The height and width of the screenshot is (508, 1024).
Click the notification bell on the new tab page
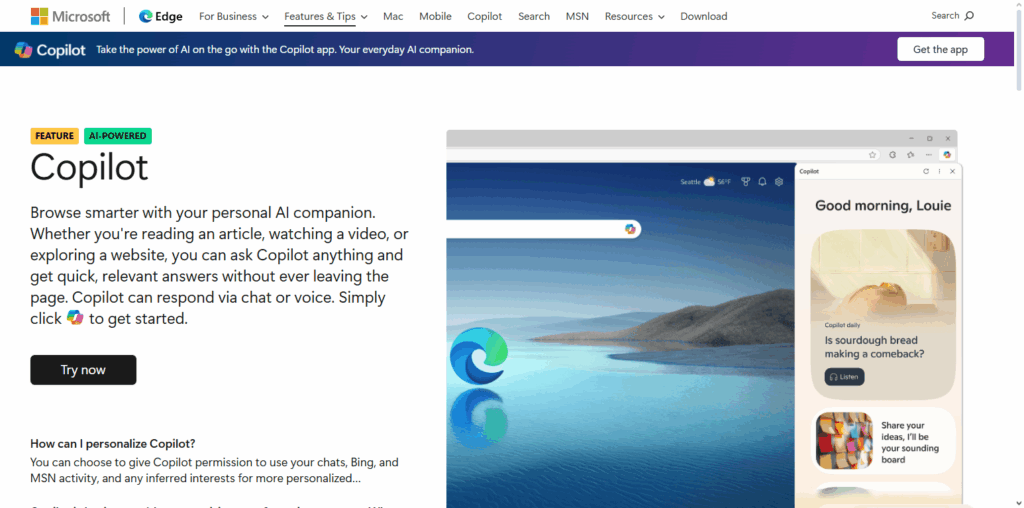coord(762,182)
